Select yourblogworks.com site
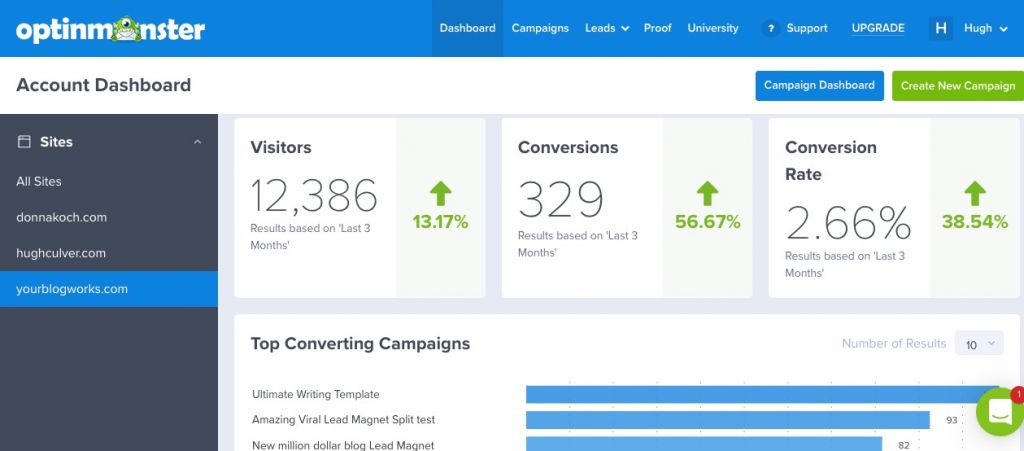Screen dimensions: 1024x451 click(109, 289)
